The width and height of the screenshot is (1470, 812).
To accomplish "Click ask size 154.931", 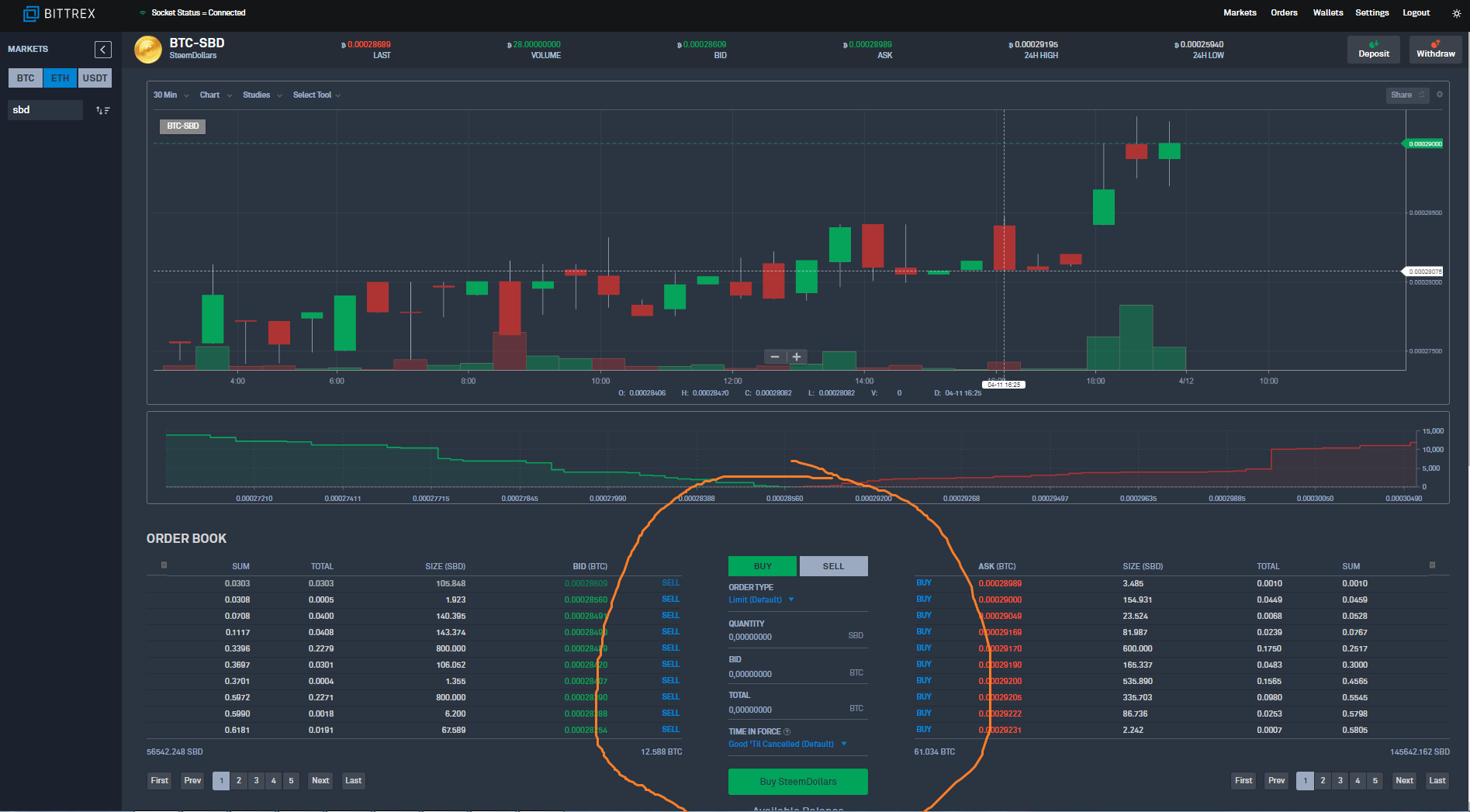I will click(1137, 599).
